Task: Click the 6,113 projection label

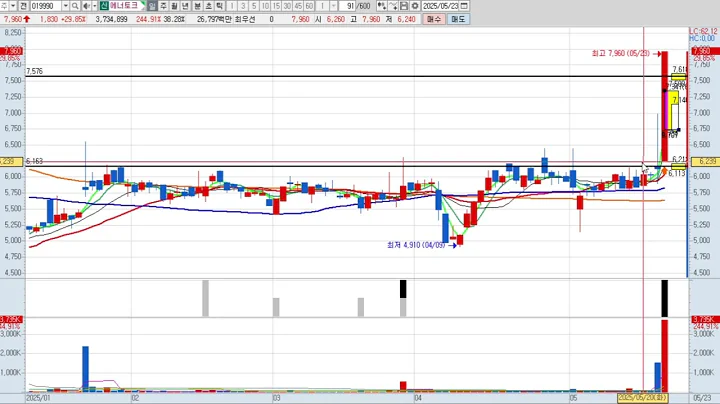Action: coord(677,174)
